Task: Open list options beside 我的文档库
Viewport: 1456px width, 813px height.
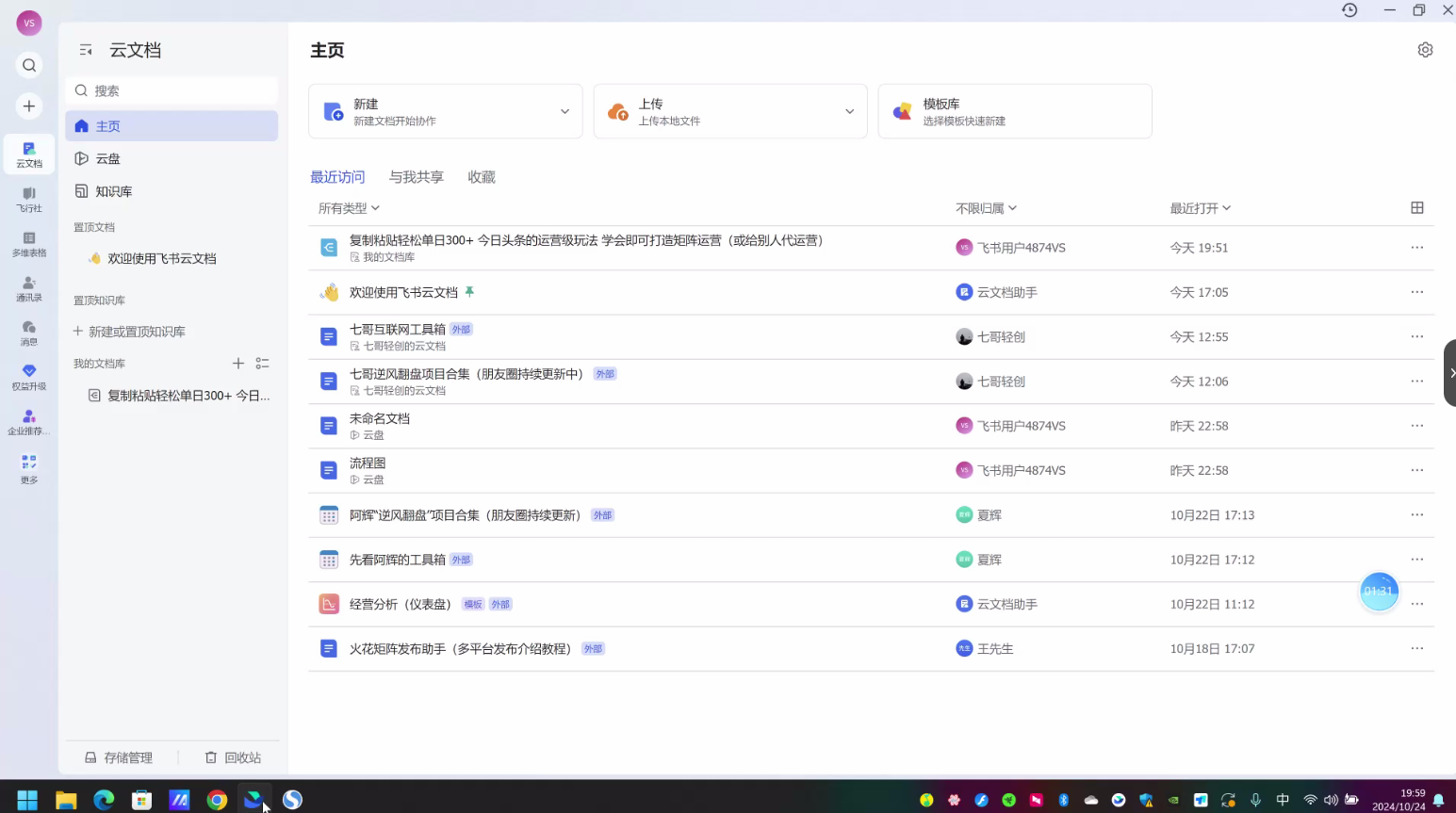Action: pyautogui.click(x=263, y=364)
